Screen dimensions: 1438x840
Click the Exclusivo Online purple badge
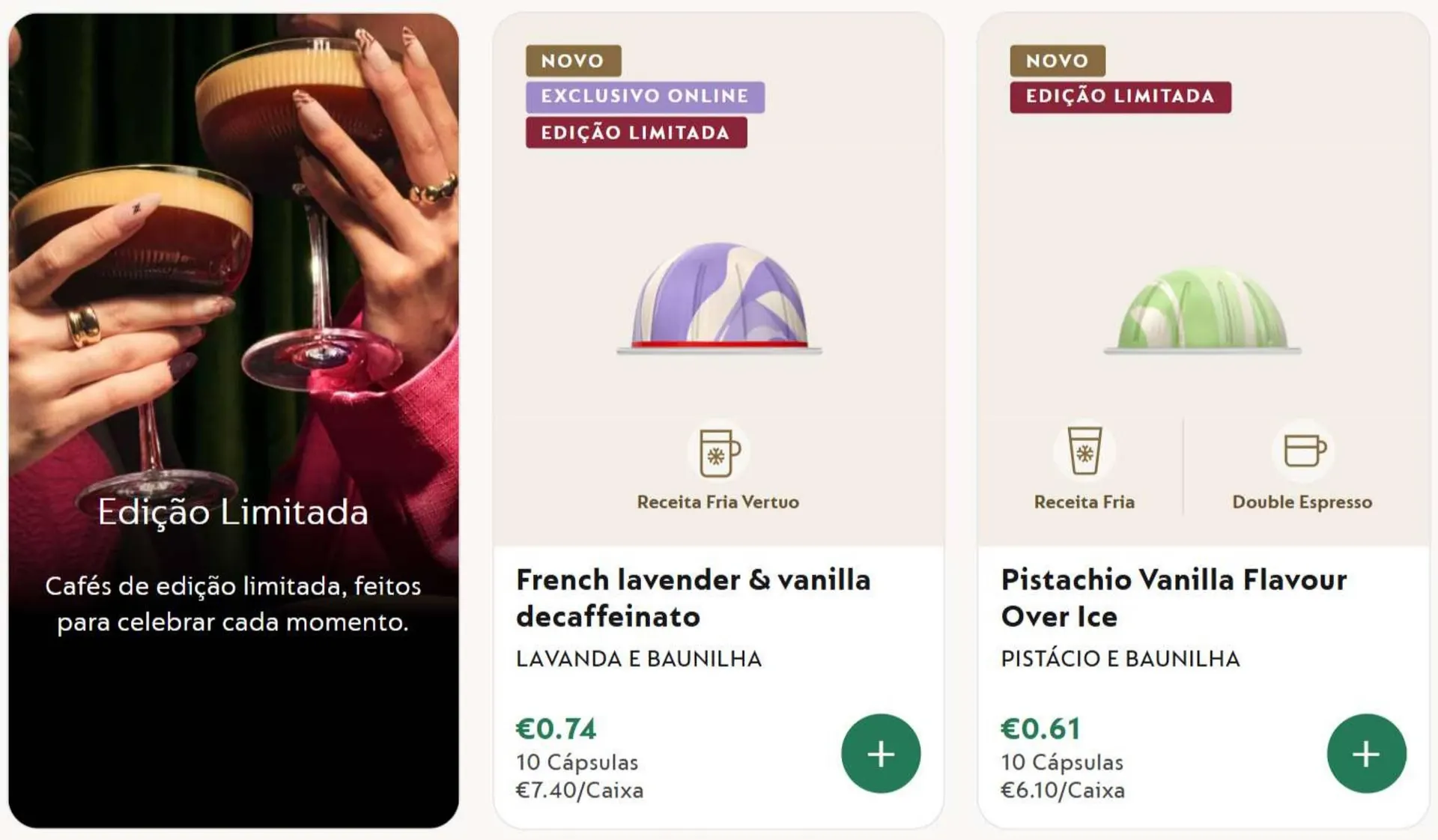pos(644,97)
